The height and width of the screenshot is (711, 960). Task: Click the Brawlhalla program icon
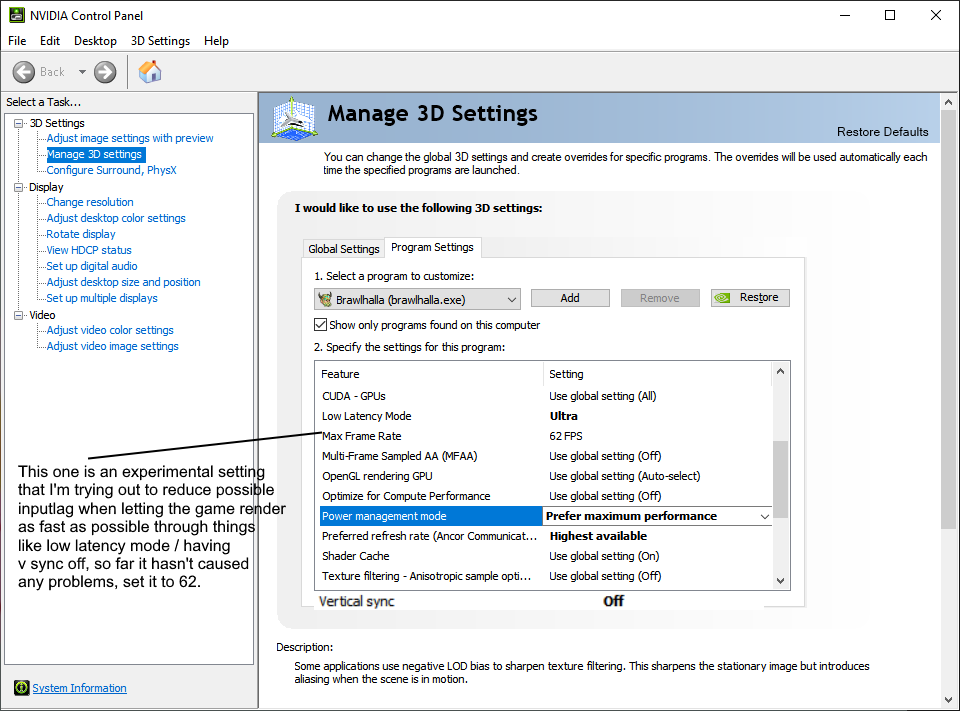325,299
